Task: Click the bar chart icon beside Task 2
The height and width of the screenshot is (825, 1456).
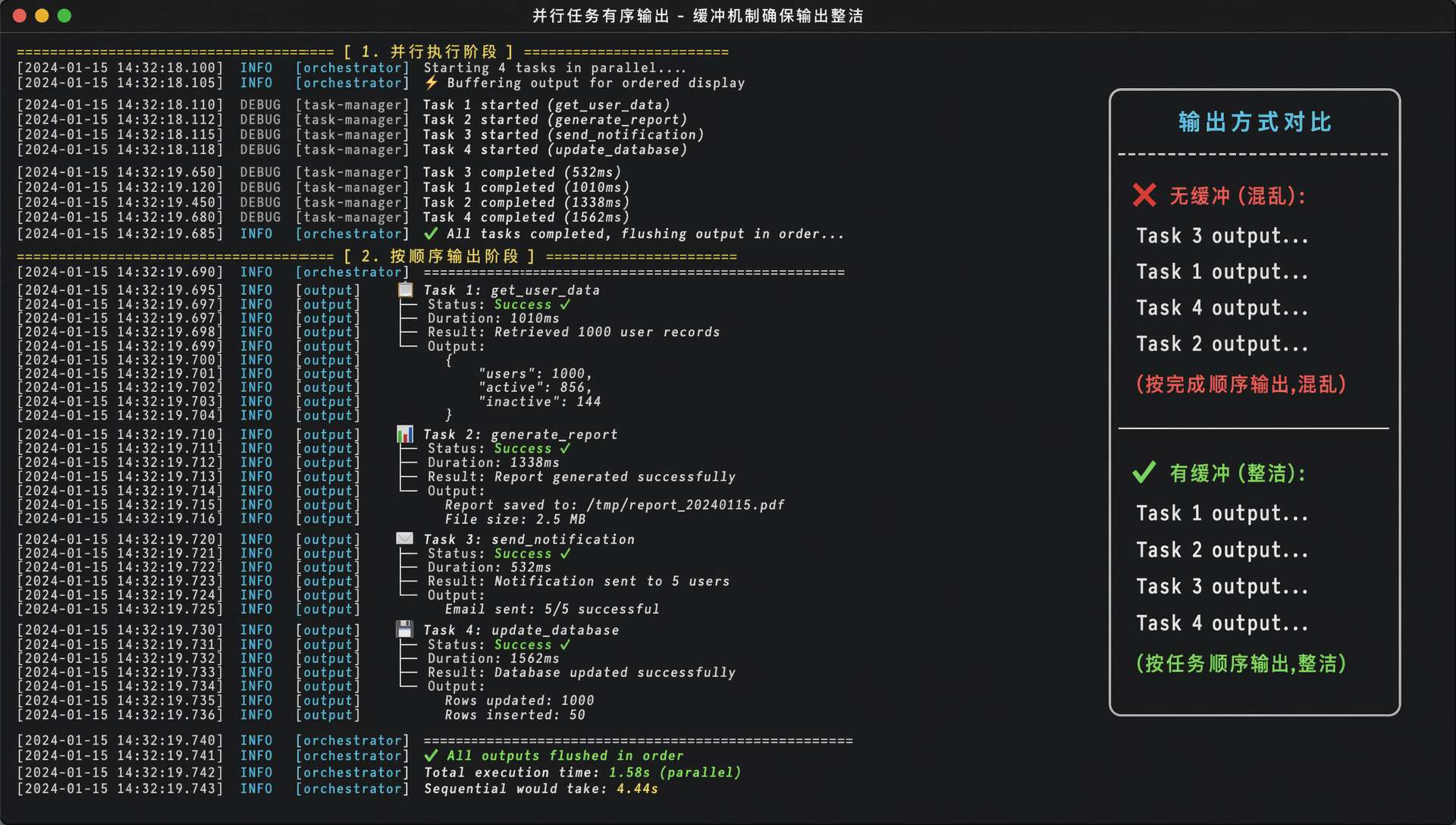Action: coord(405,434)
